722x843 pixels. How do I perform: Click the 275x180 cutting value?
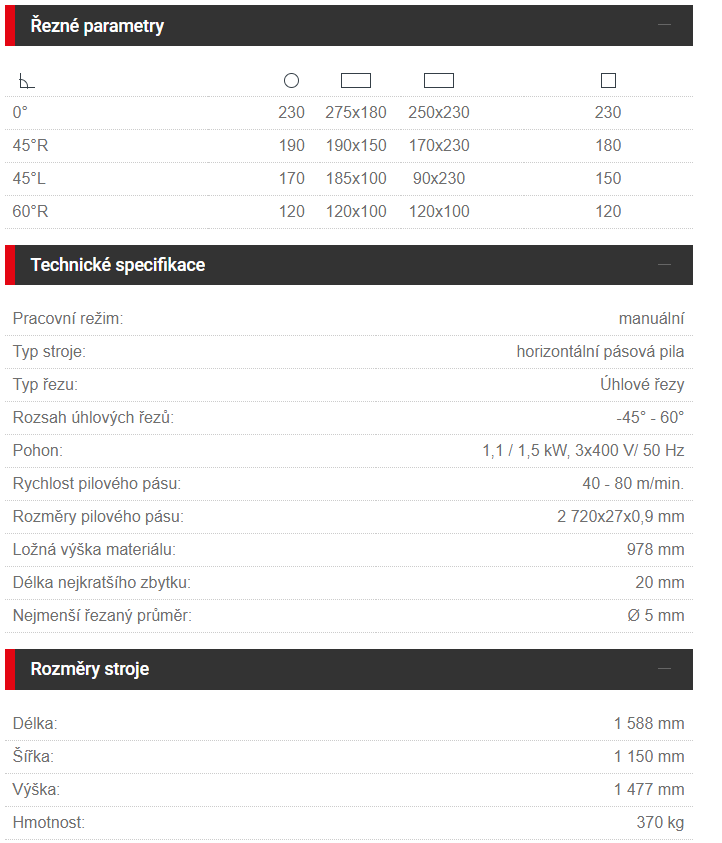click(x=356, y=112)
